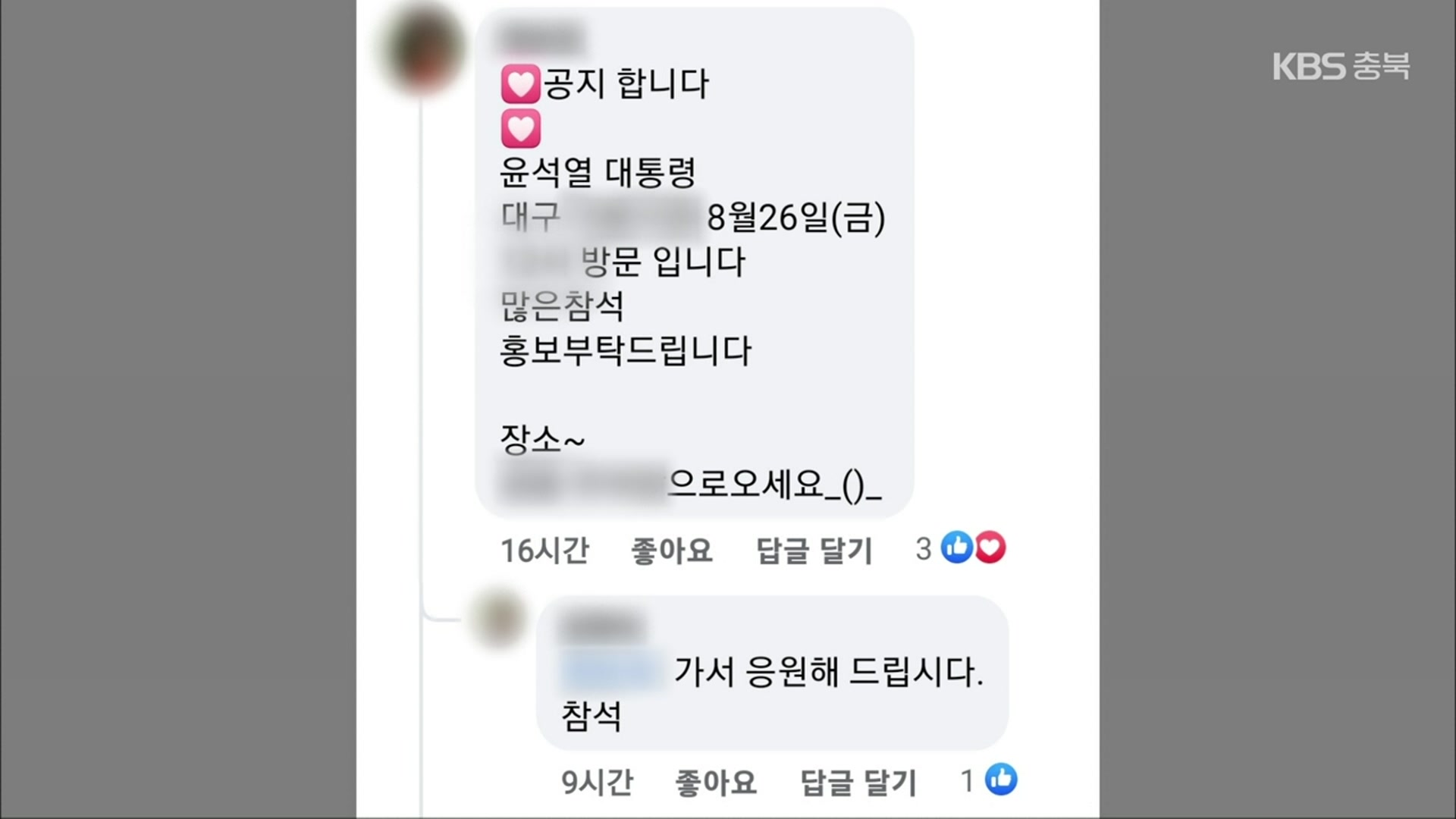
Task: Open the reply author's blurred profile picture
Action: [x=498, y=619]
